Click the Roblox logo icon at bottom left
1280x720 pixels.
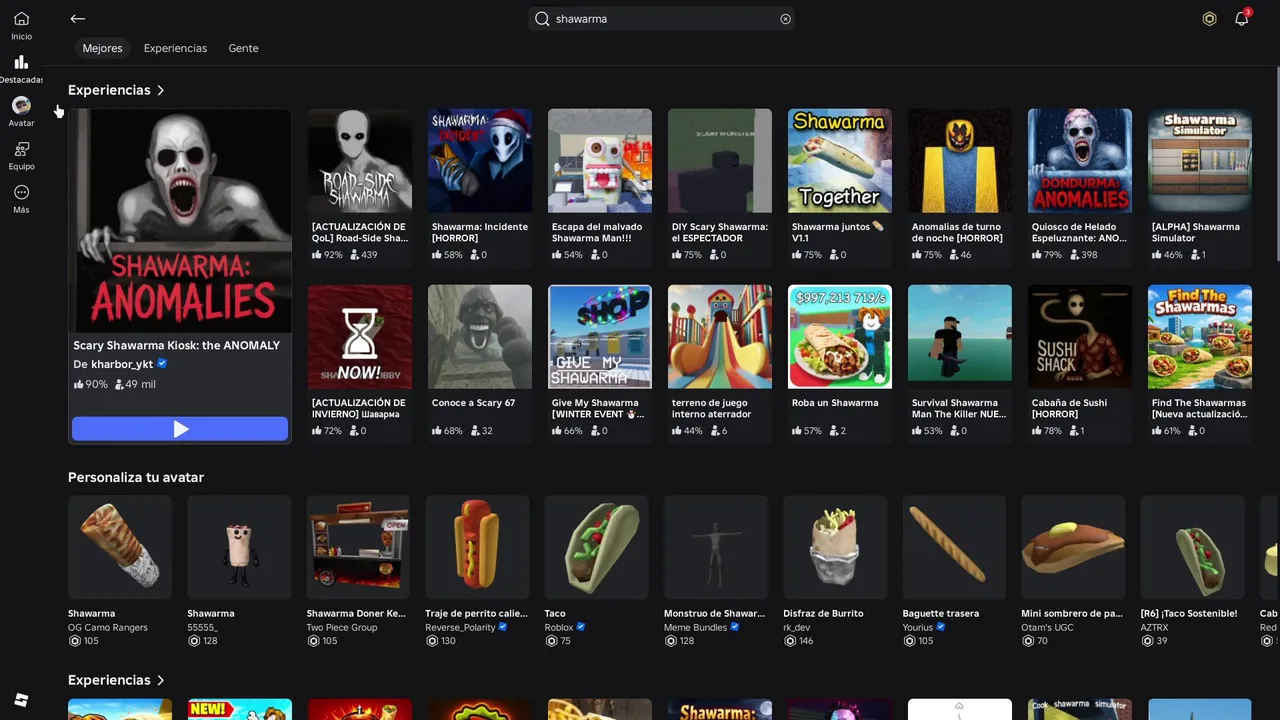pos(21,699)
